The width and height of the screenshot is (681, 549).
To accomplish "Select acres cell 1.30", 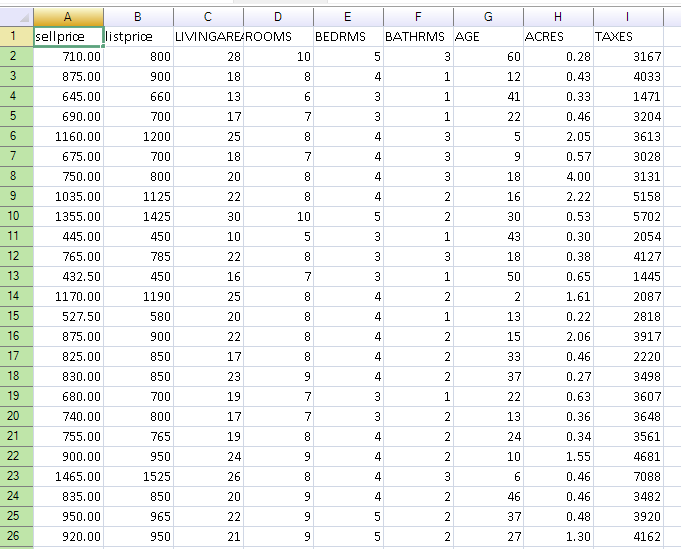I will click(558, 536).
